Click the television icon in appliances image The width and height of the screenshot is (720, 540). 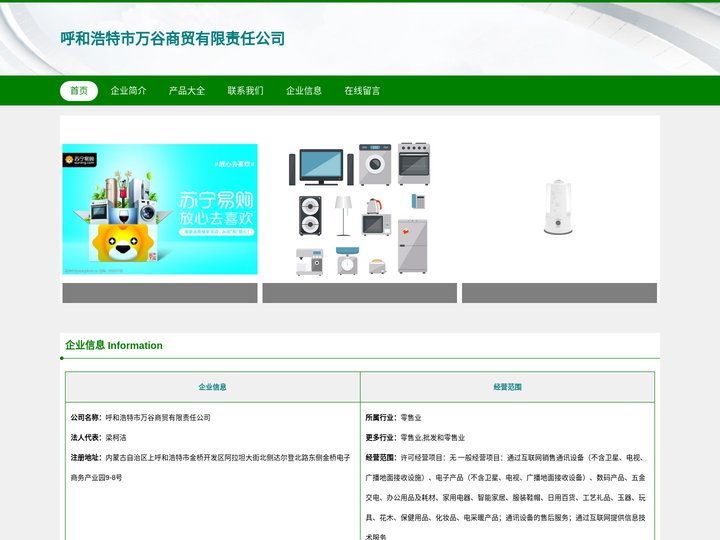pyautogui.click(x=321, y=167)
